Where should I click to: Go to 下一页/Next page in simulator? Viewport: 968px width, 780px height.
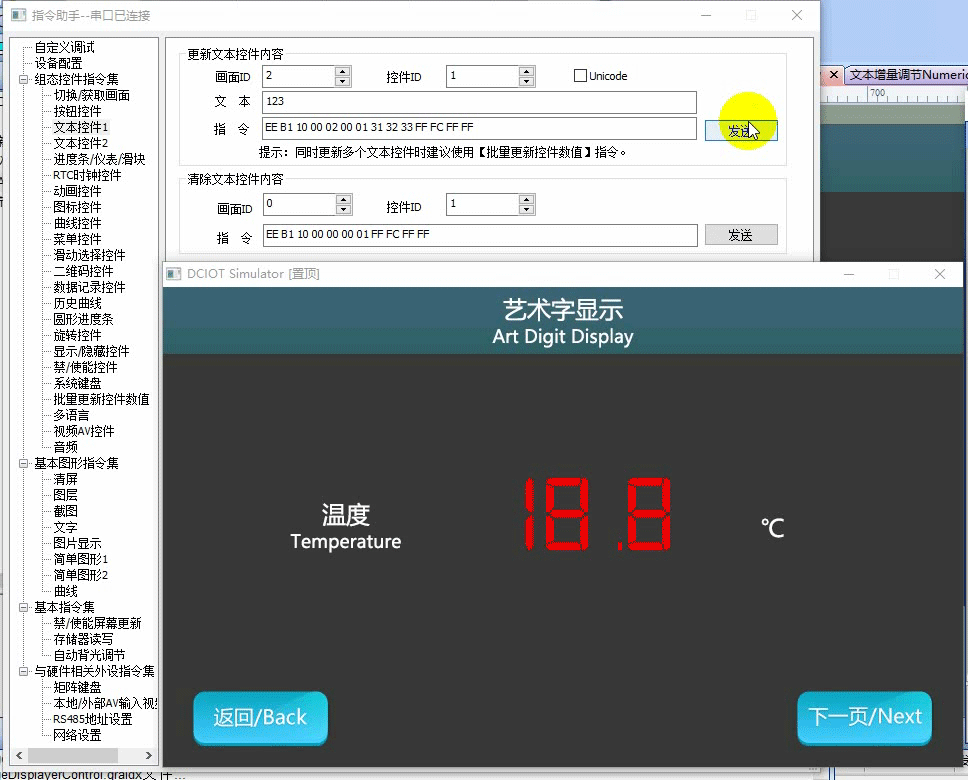point(864,718)
